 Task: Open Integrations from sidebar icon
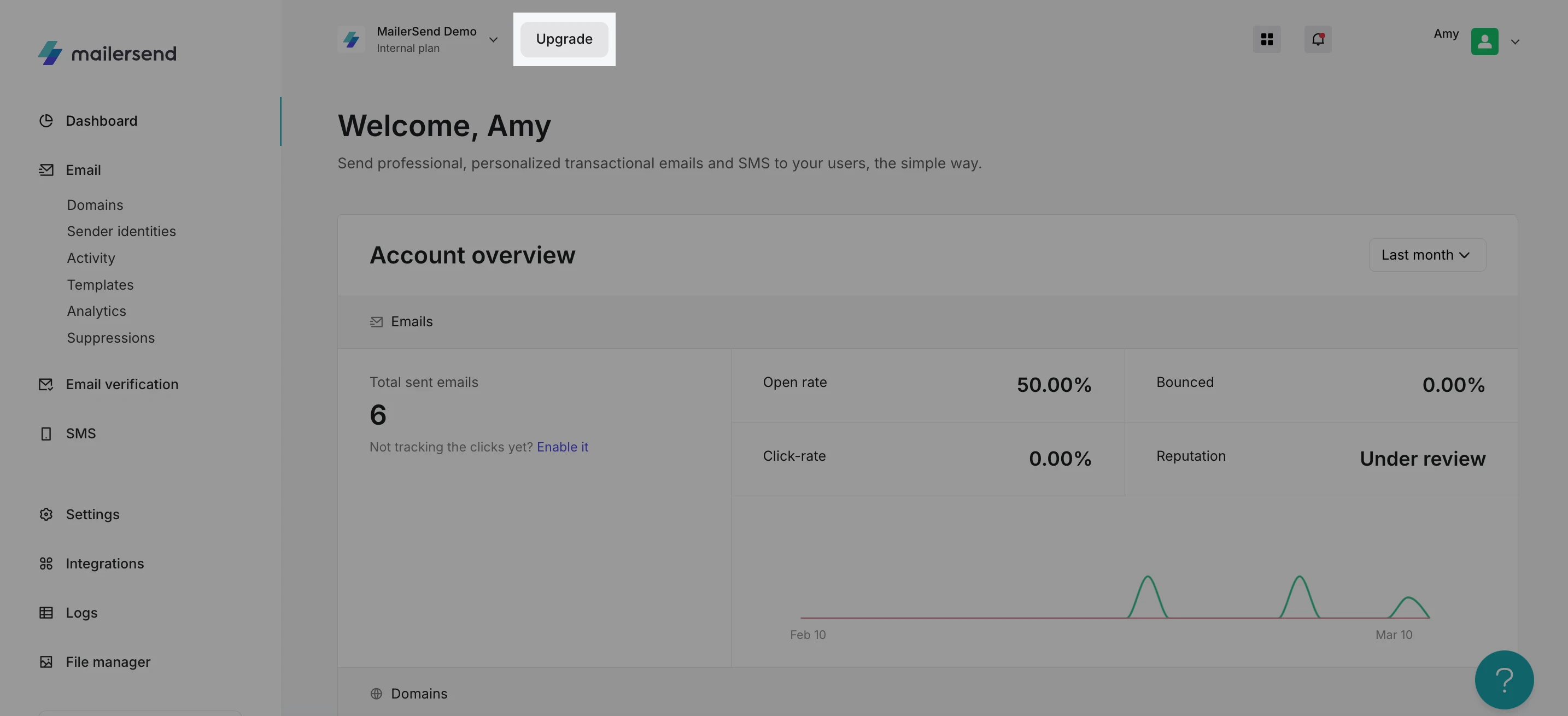[x=46, y=564]
